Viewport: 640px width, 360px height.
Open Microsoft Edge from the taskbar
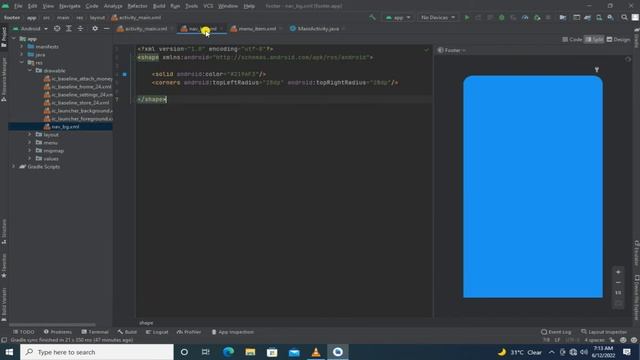pos(228,352)
